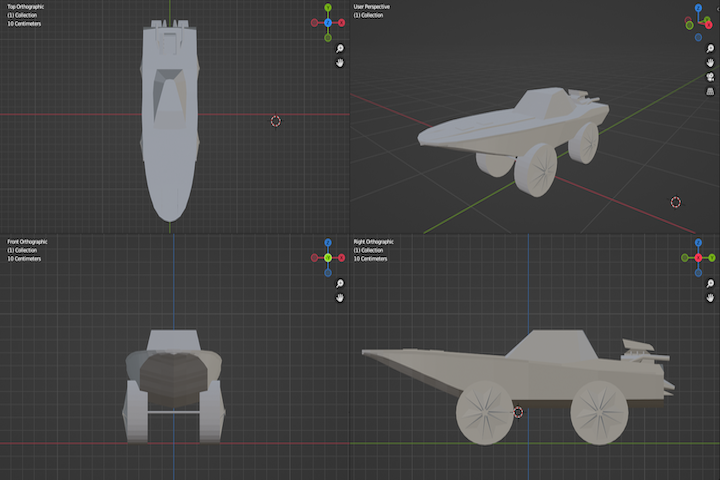Image resolution: width=720 pixels, height=480 pixels.
Task: Select the pan hand icon in User Perspective viewport
Action: [x=708, y=62]
